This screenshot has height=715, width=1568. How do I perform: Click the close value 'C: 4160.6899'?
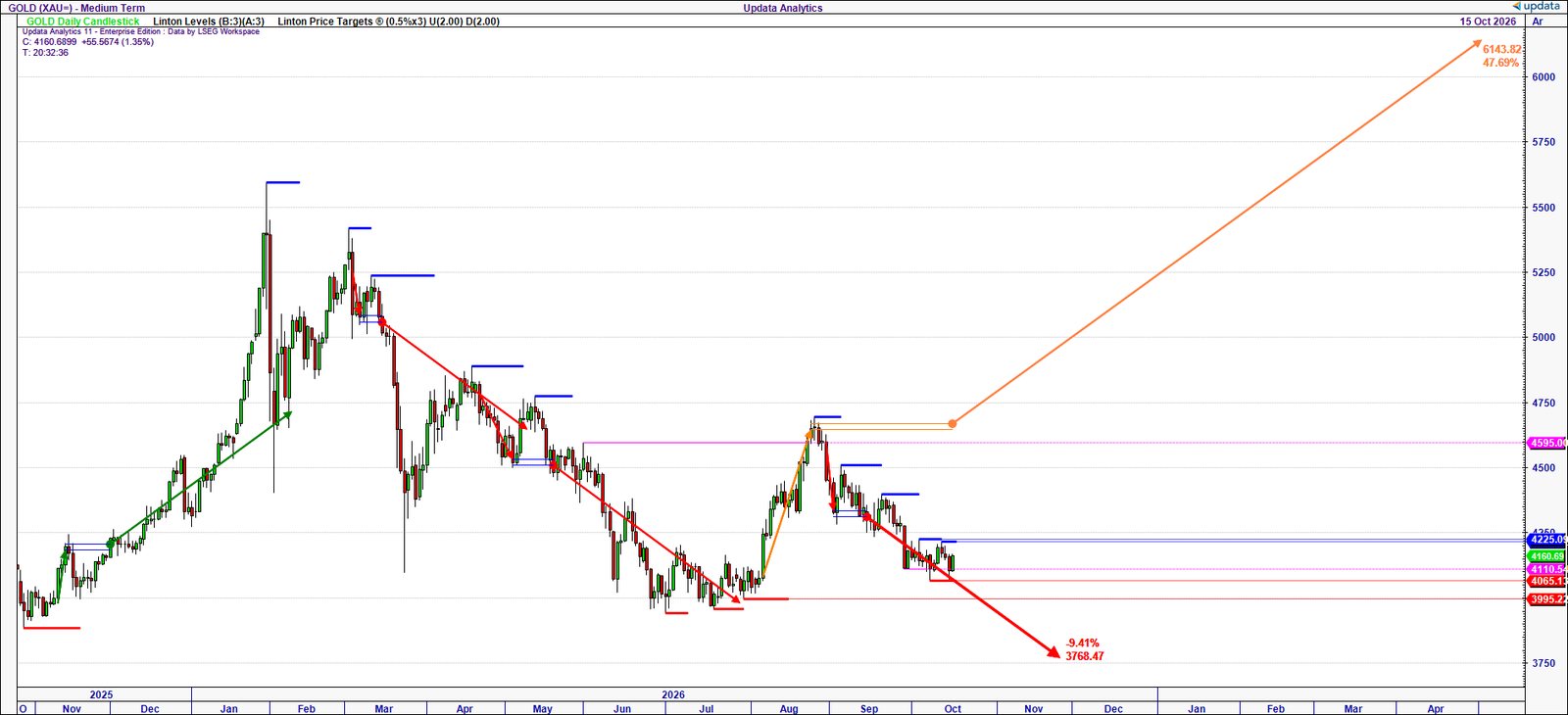click(x=49, y=42)
